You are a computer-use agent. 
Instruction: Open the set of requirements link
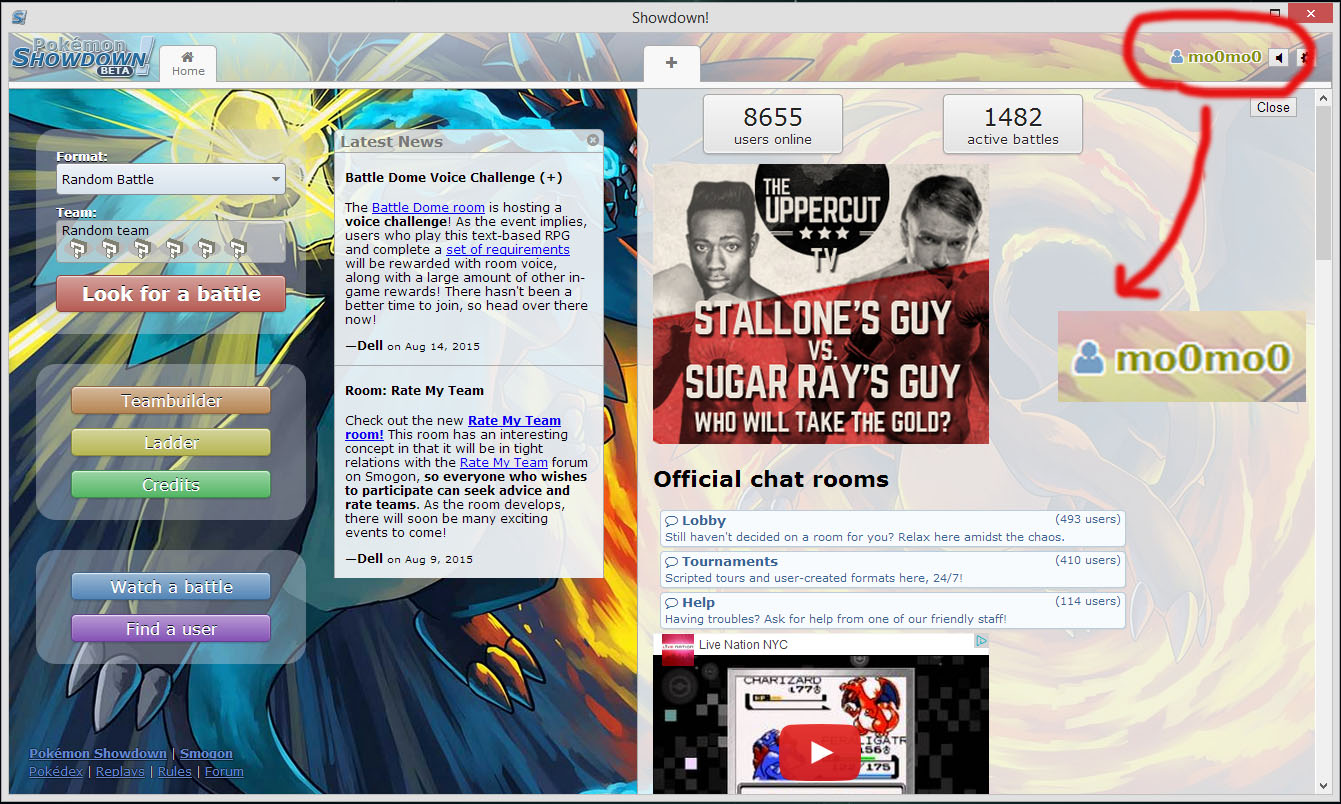pos(508,249)
